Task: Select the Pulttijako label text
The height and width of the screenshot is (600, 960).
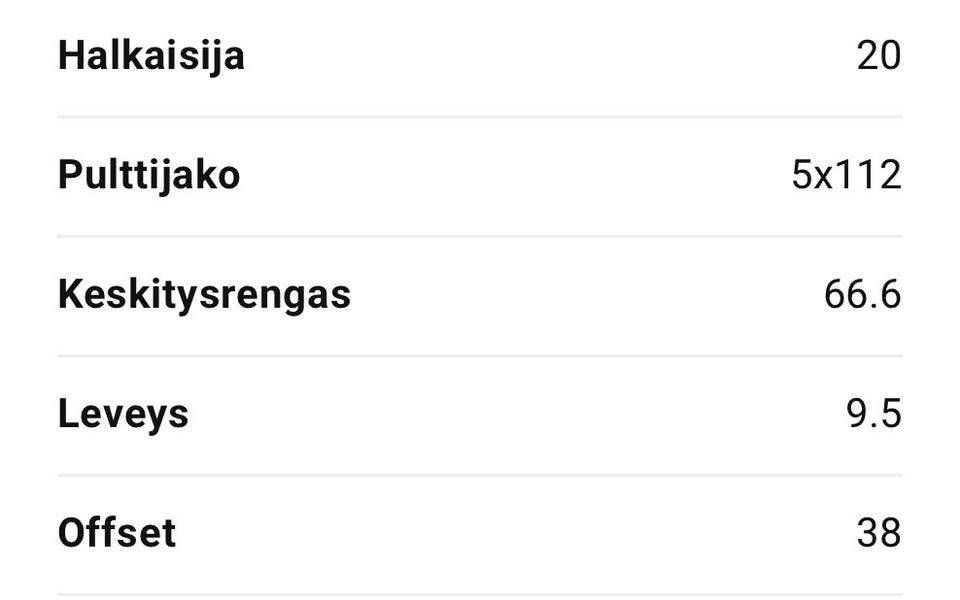Action: tap(149, 175)
